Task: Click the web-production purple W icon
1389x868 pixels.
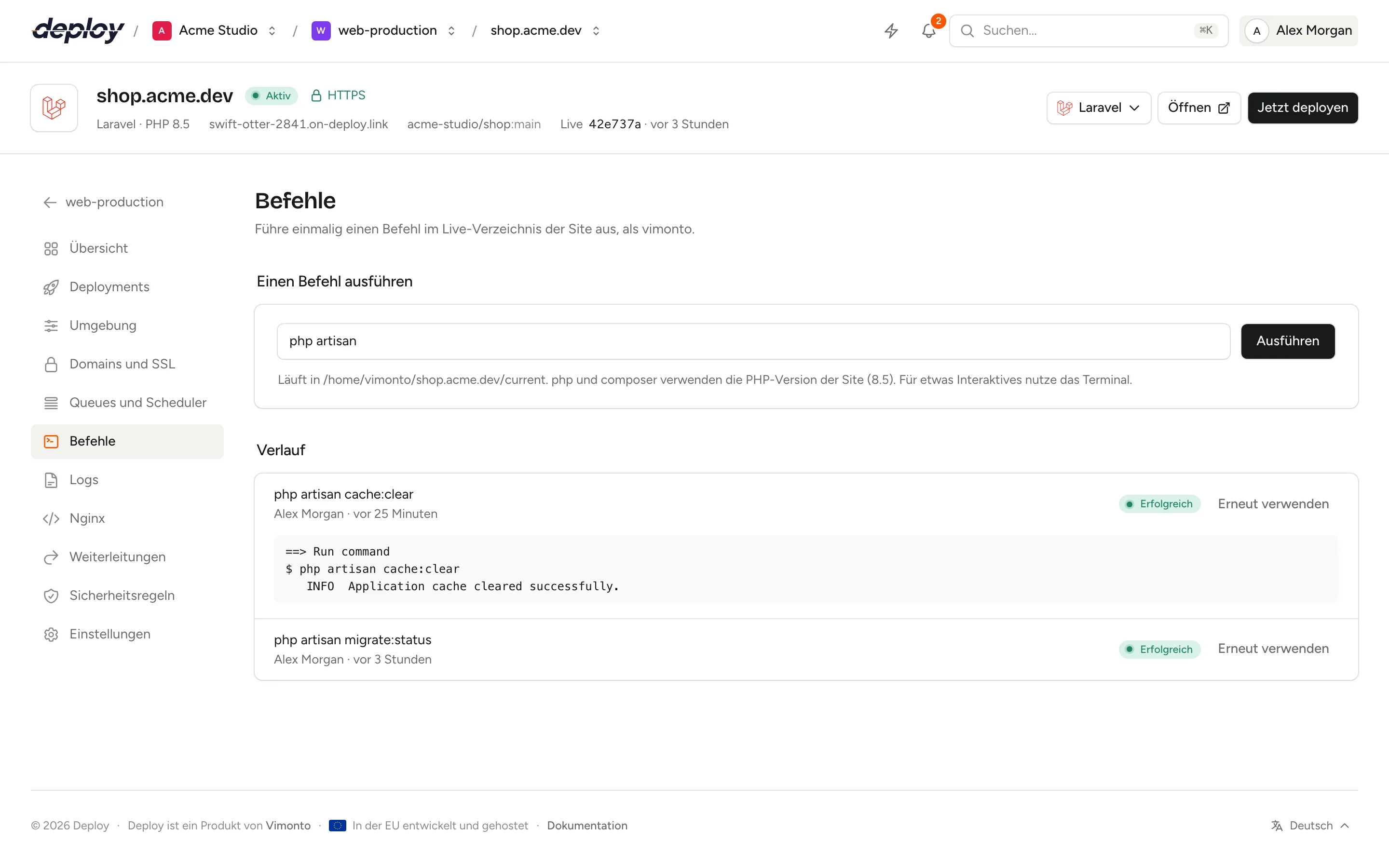Action: click(321, 30)
